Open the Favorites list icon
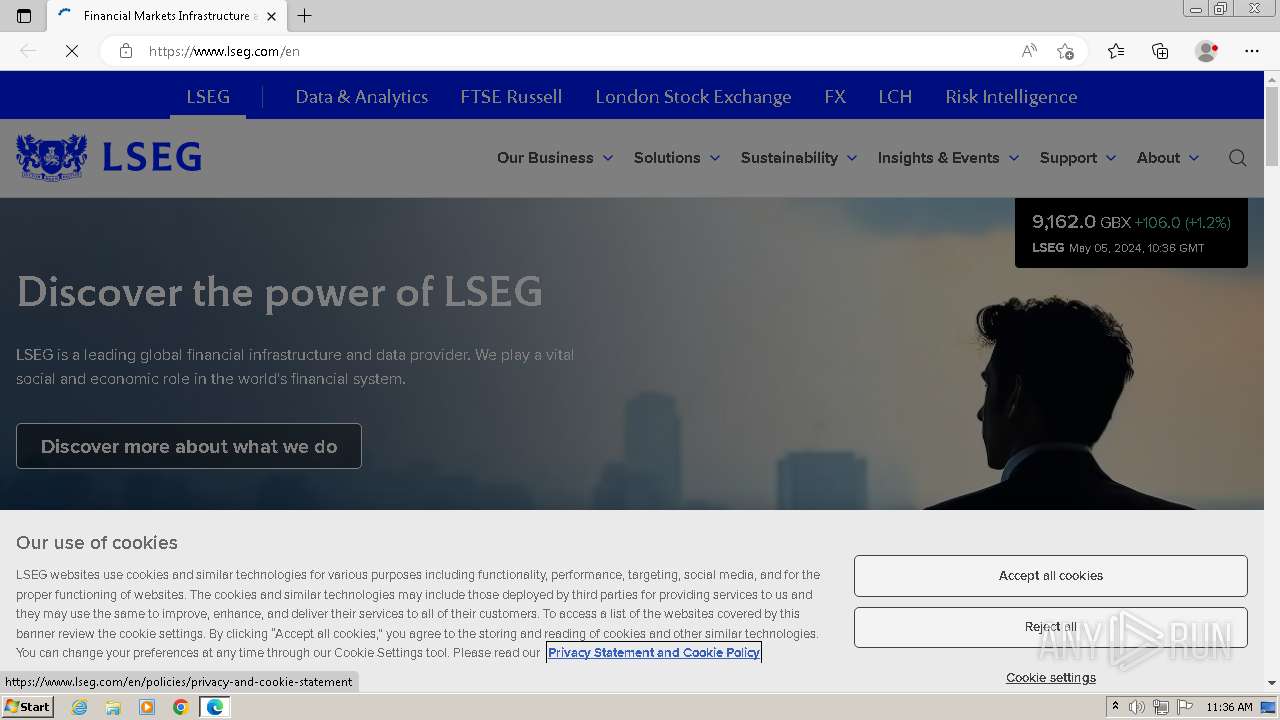This screenshot has width=1280, height=720. click(1116, 51)
